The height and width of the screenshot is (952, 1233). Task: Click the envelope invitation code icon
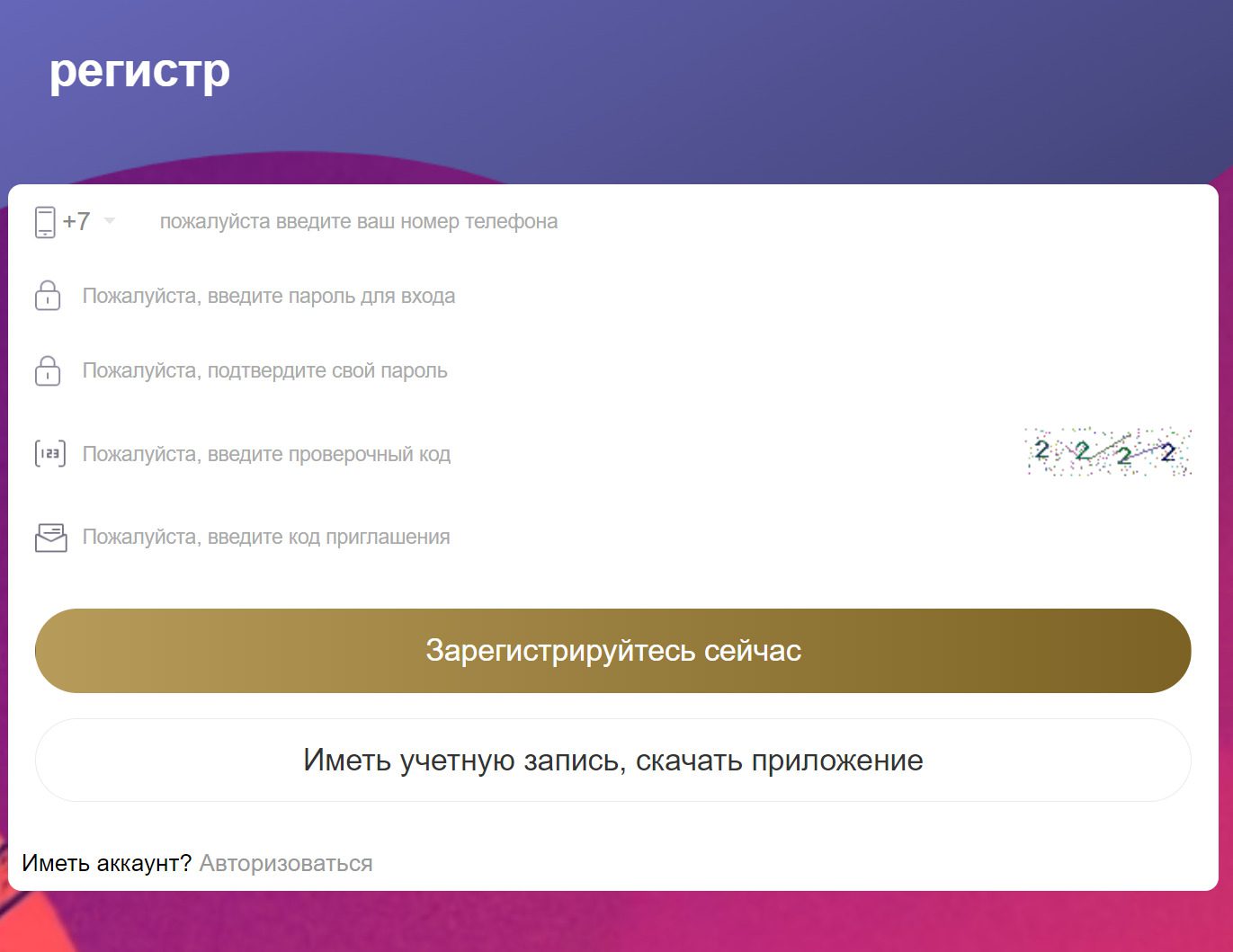pos(51,538)
